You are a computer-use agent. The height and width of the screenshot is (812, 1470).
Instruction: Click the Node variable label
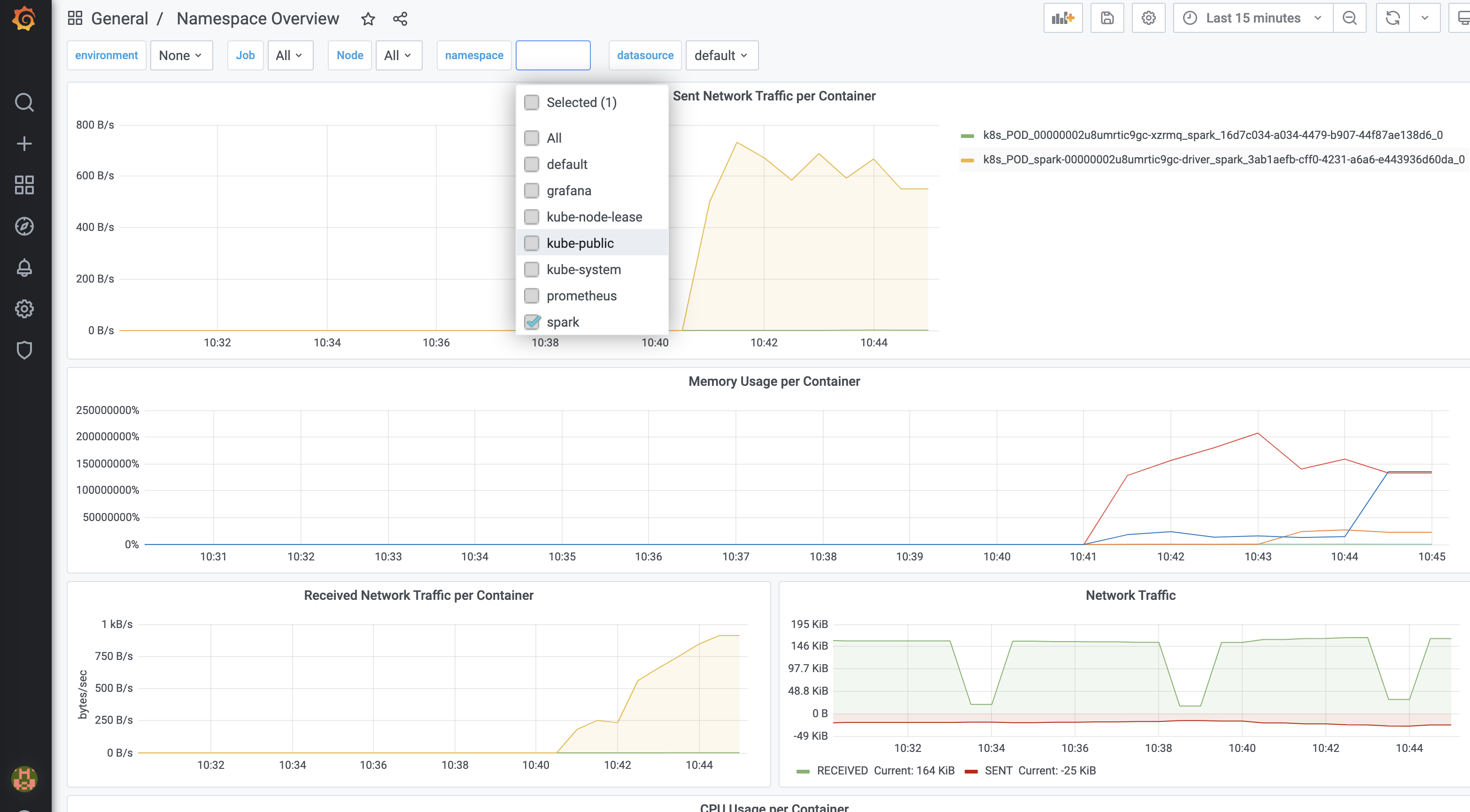tap(349, 55)
